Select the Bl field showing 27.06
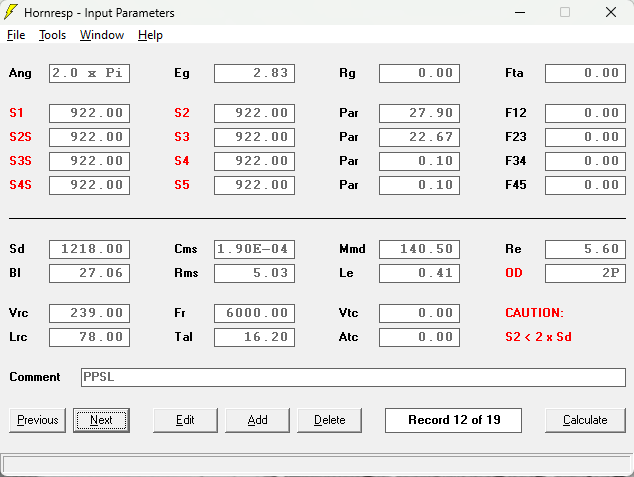Screen dimensions: 634x477 point(89,273)
